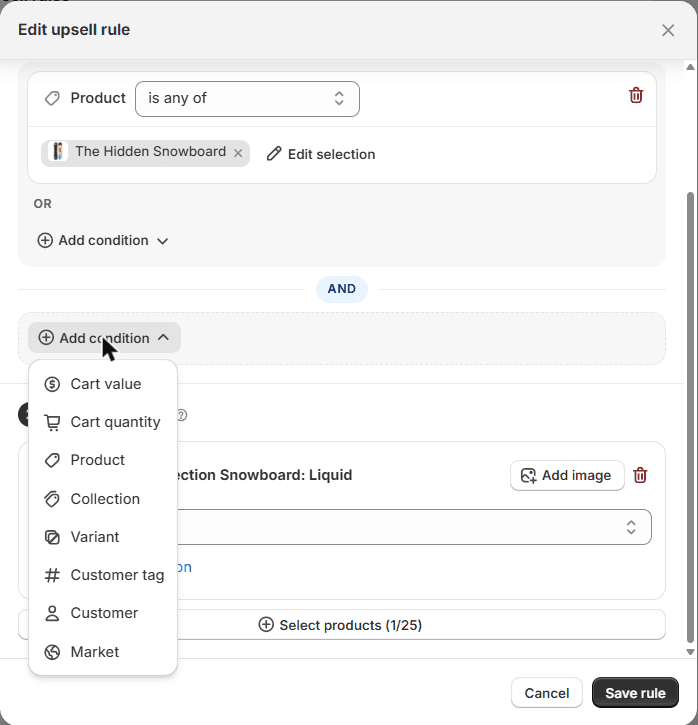Pick the Customer condition option
698x725 pixels.
pyautogui.click(x=103, y=613)
